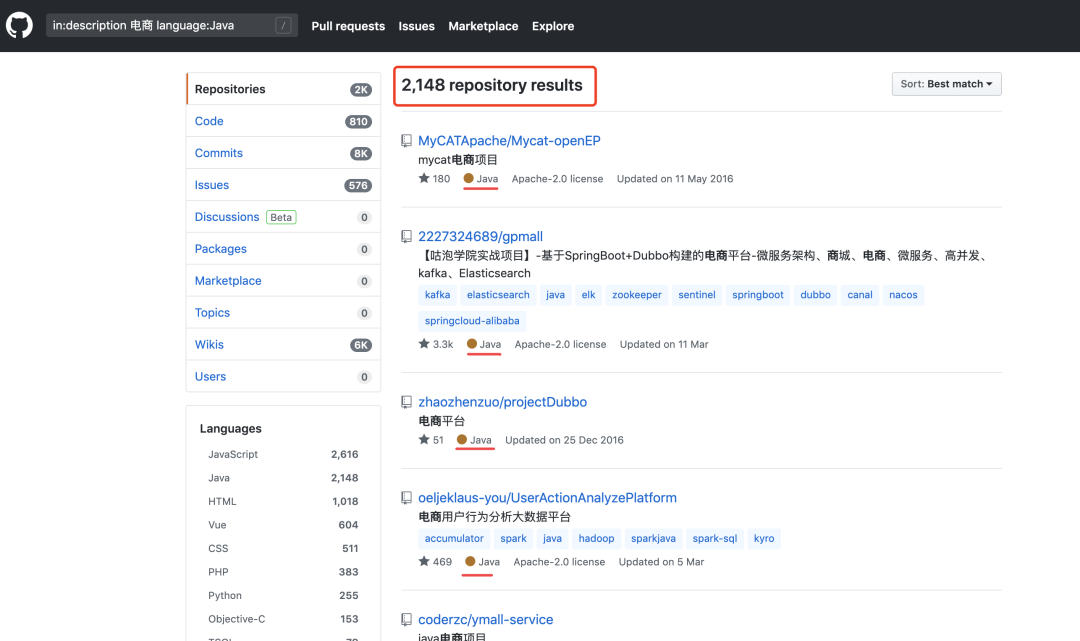The height and width of the screenshot is (641, 1080).
Task: Click the zookeeper topic tag
Action: 636,295
